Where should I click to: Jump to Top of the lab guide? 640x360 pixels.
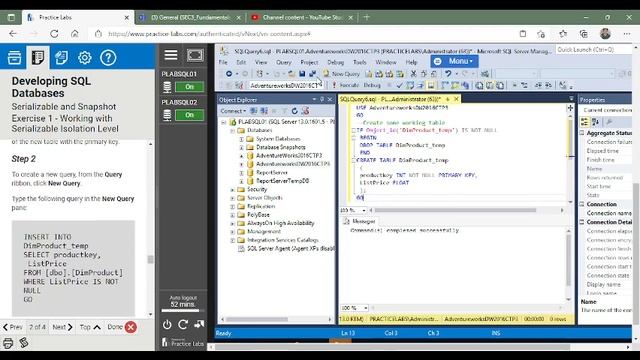coord(90,327)
